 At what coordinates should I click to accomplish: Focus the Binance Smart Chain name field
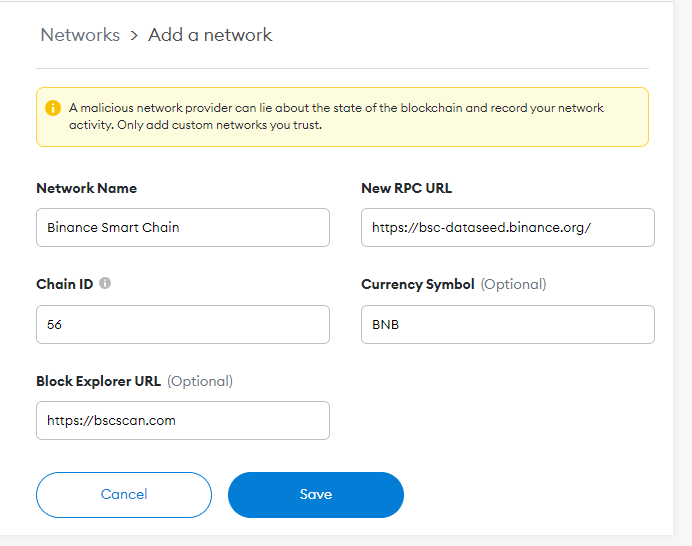click(183, 227)
